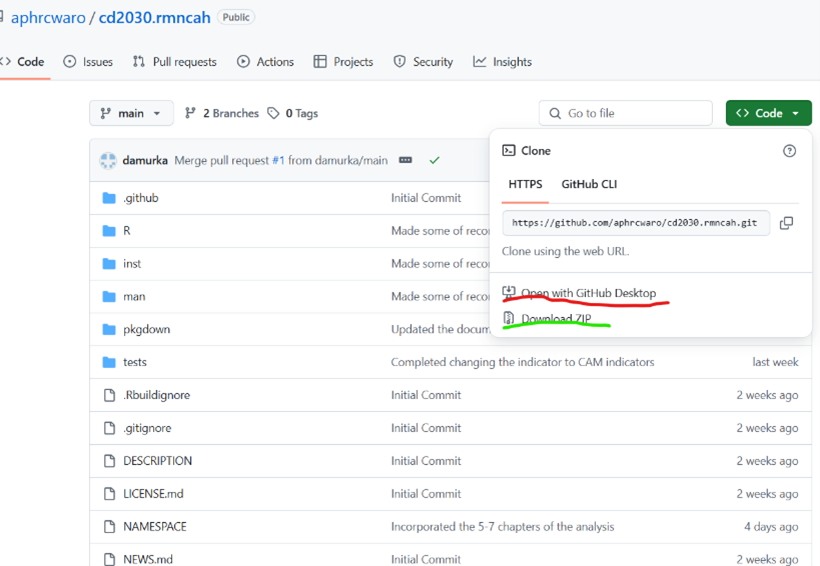
Task: Open DESCRIPTION row Initial Commit message
Action: 426,461
